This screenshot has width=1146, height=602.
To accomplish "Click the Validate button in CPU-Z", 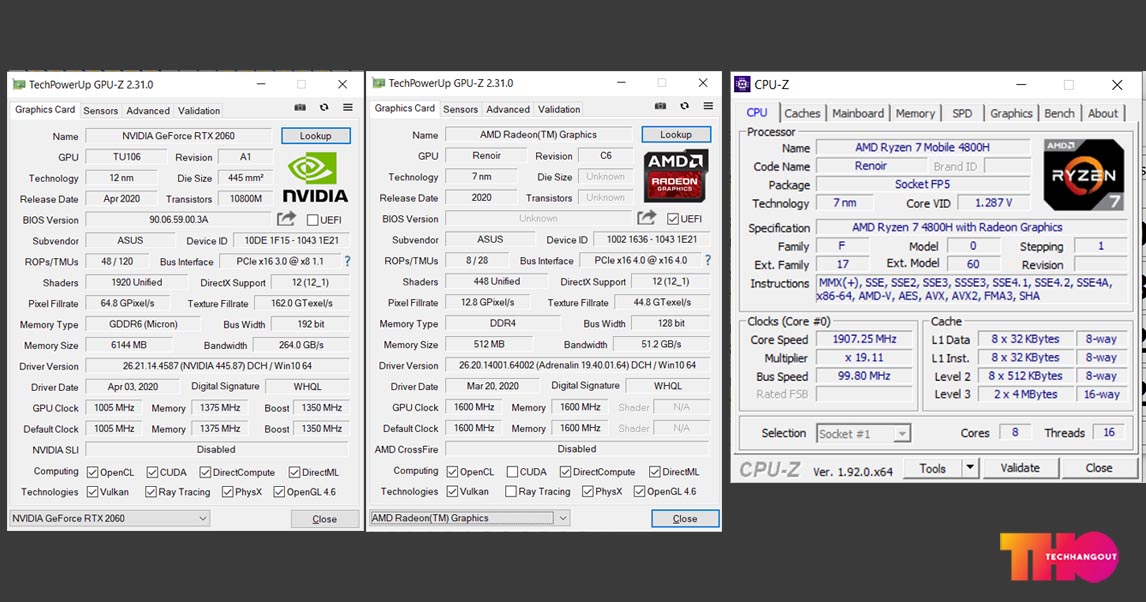I will (x=1020, y=468).
